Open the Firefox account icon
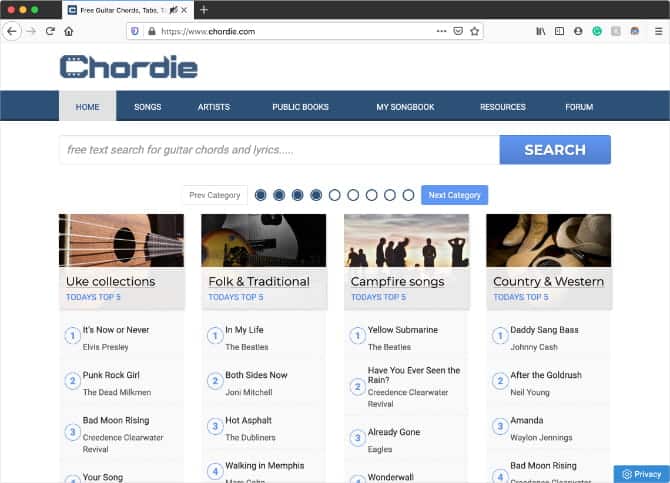This screenshot has height=483, width=670. coord(578,31)
